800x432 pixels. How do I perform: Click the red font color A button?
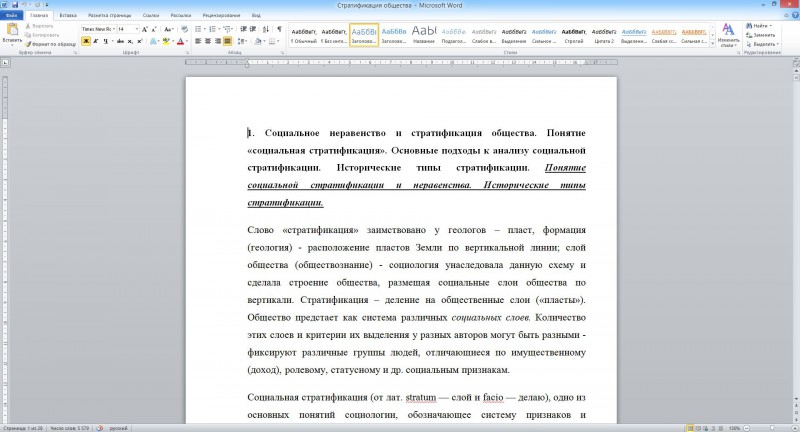(x=180, y=41)
